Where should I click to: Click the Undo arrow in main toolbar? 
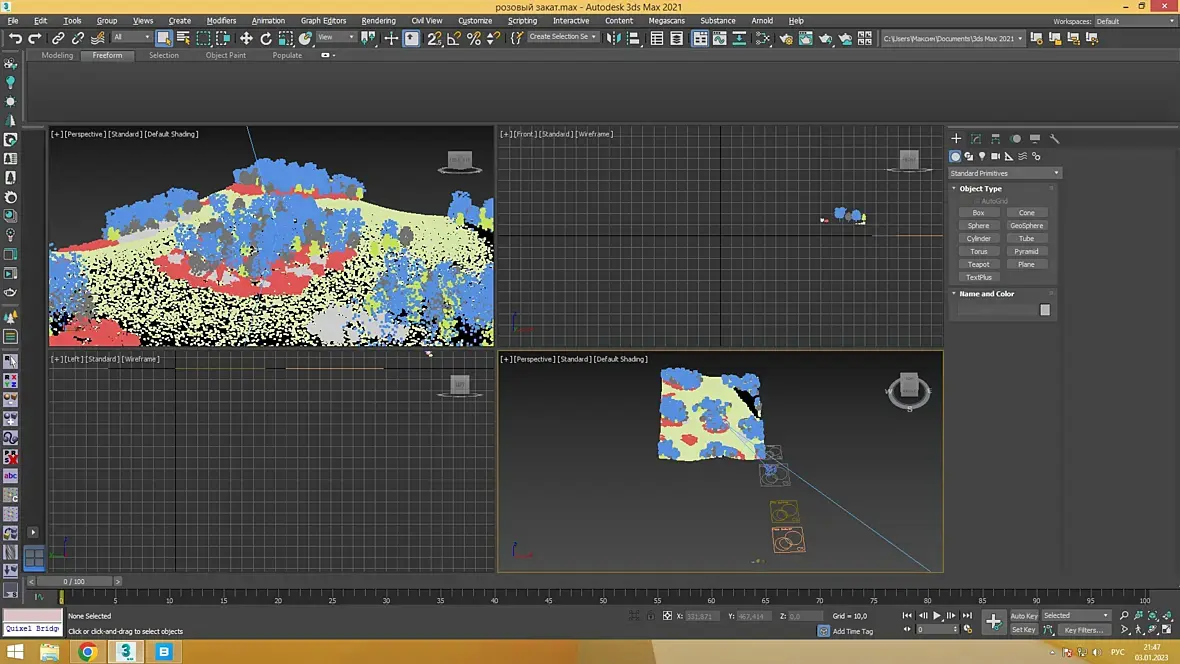point(15,38)
